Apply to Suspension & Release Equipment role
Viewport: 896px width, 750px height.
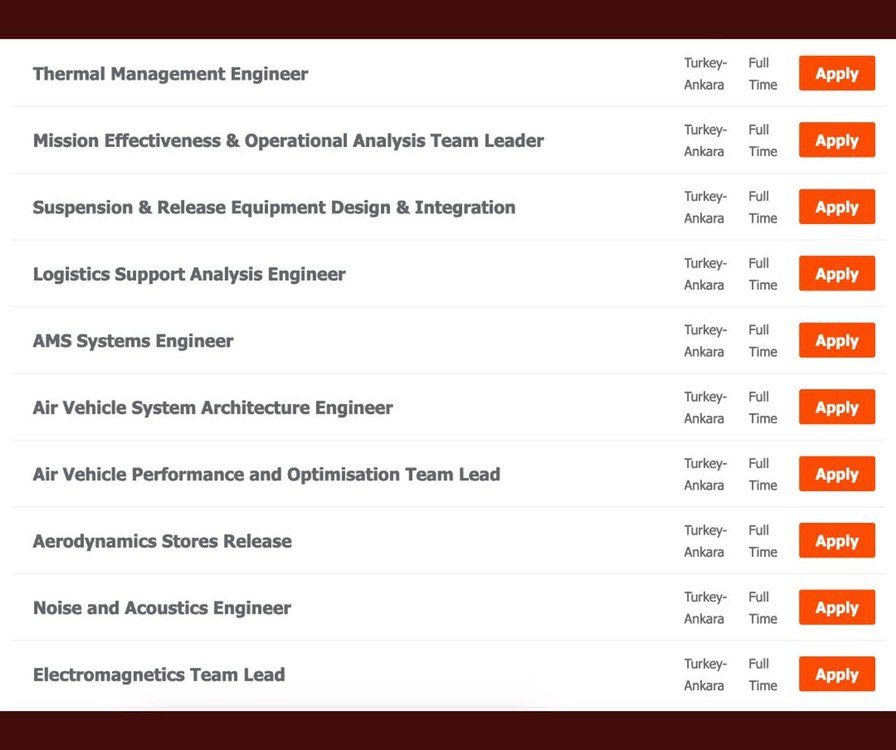click(x=836, y=208)
